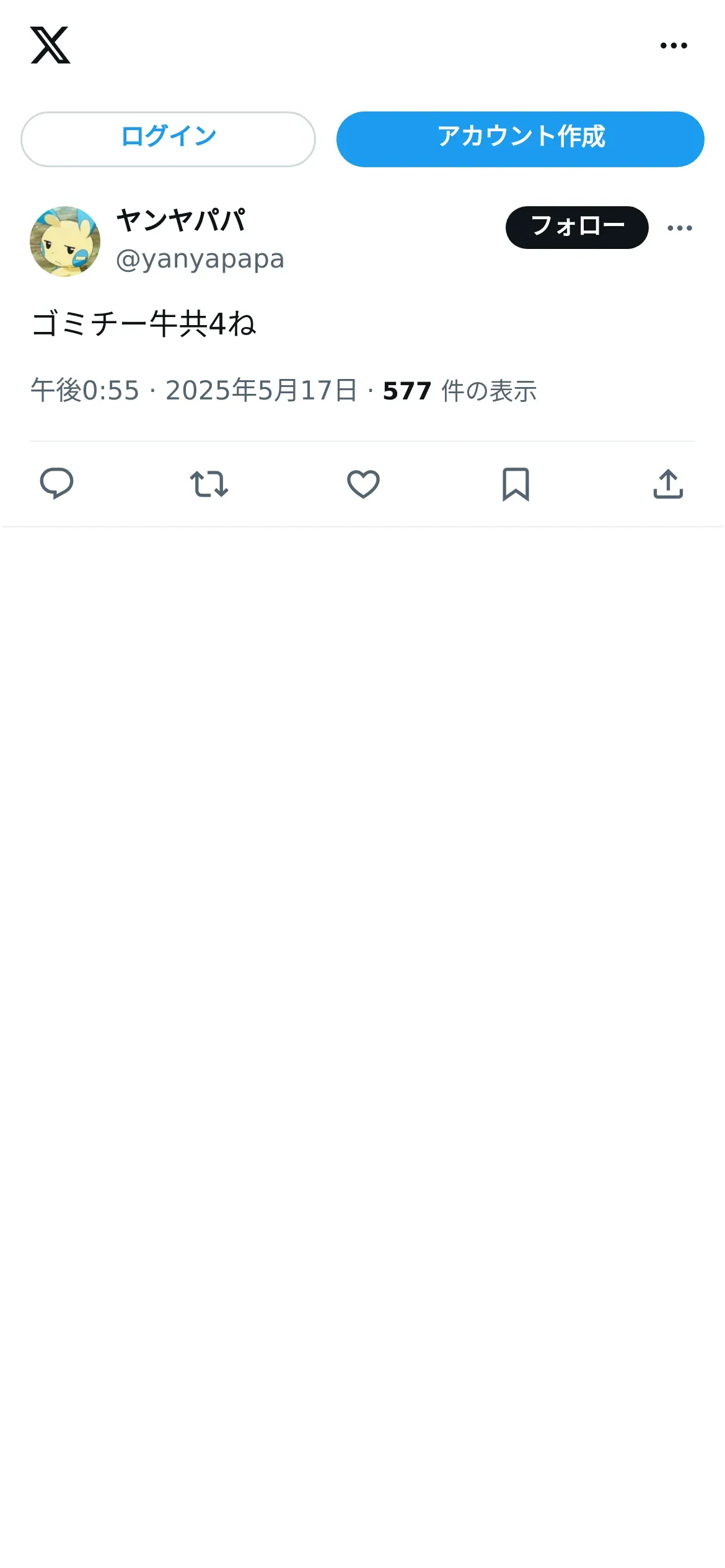Open ヤンヤパパ profile avatar
The width and height of the screenshot is (725, 1568).
click(x=65, y=241)
